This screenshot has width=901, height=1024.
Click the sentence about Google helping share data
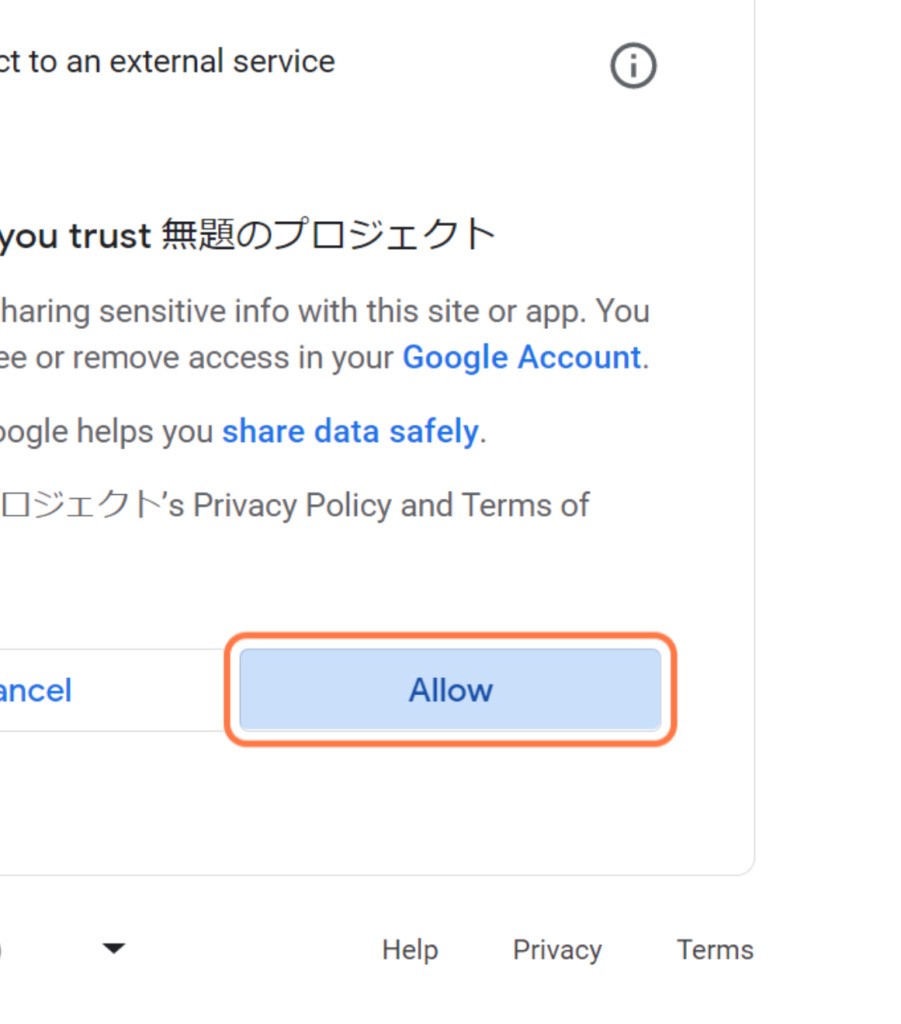[243, 431]
